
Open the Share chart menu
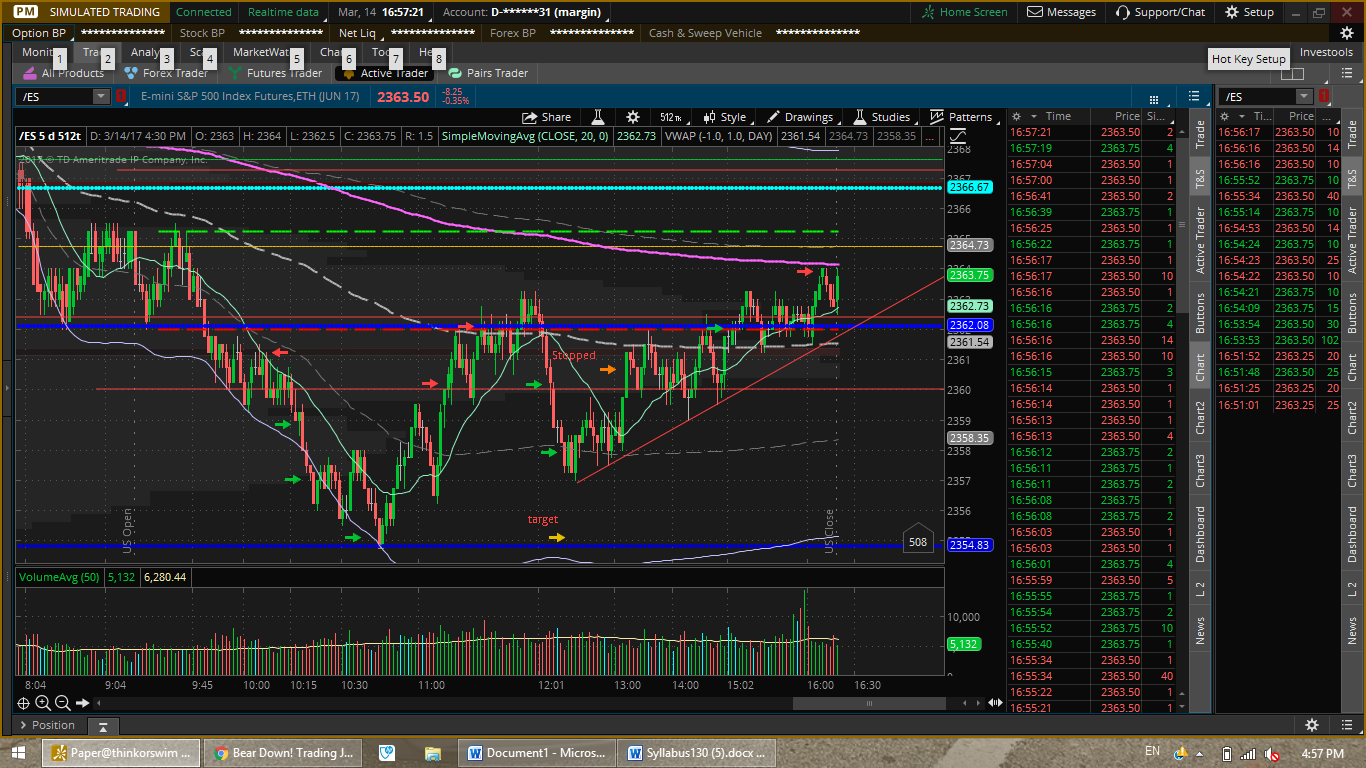tap(547, 117)
